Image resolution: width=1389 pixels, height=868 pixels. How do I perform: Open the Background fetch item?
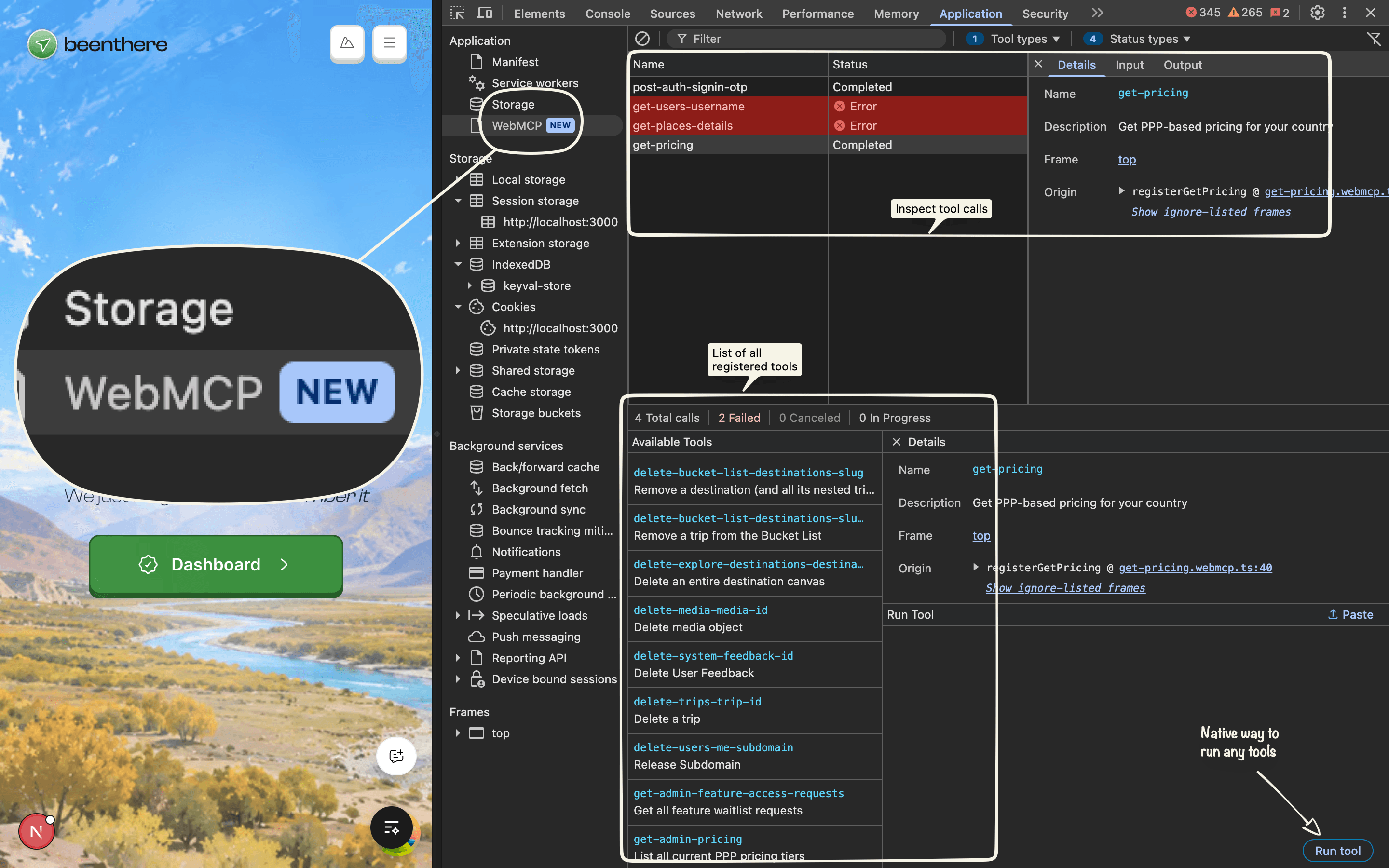coord(540,488)
